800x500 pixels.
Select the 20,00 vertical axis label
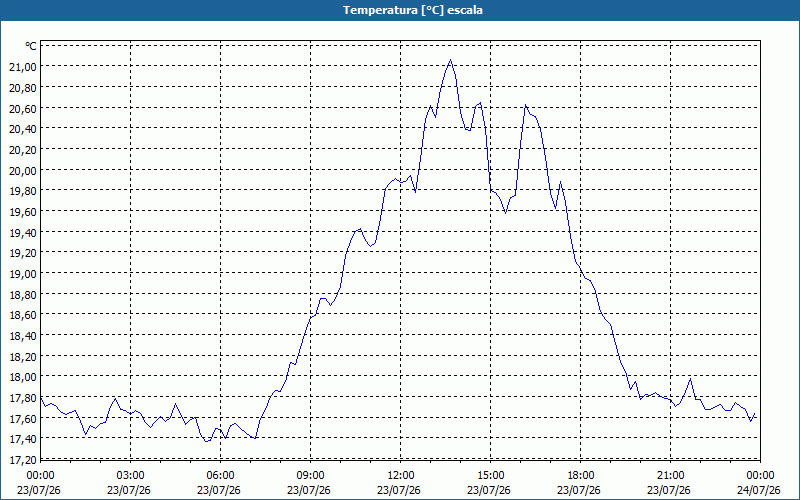[23, 170]
